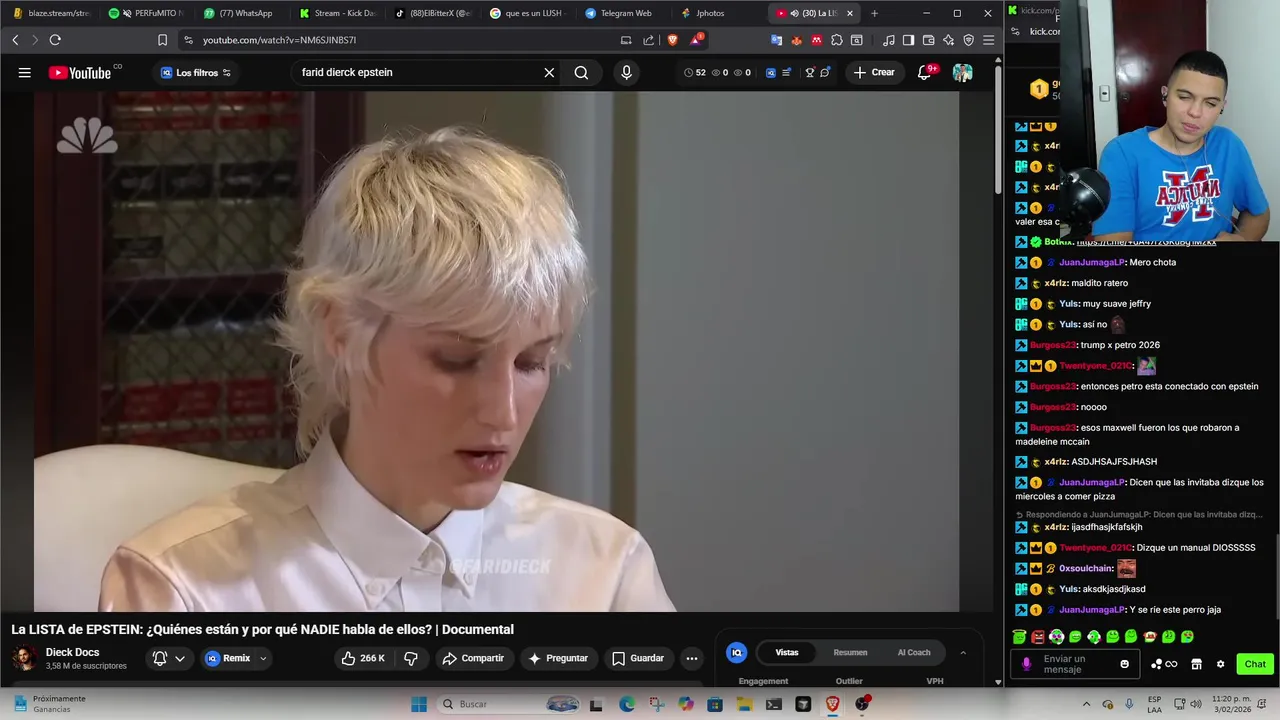Close the active YouTube tab
The image size is (1280, 720).
(850, 13)
